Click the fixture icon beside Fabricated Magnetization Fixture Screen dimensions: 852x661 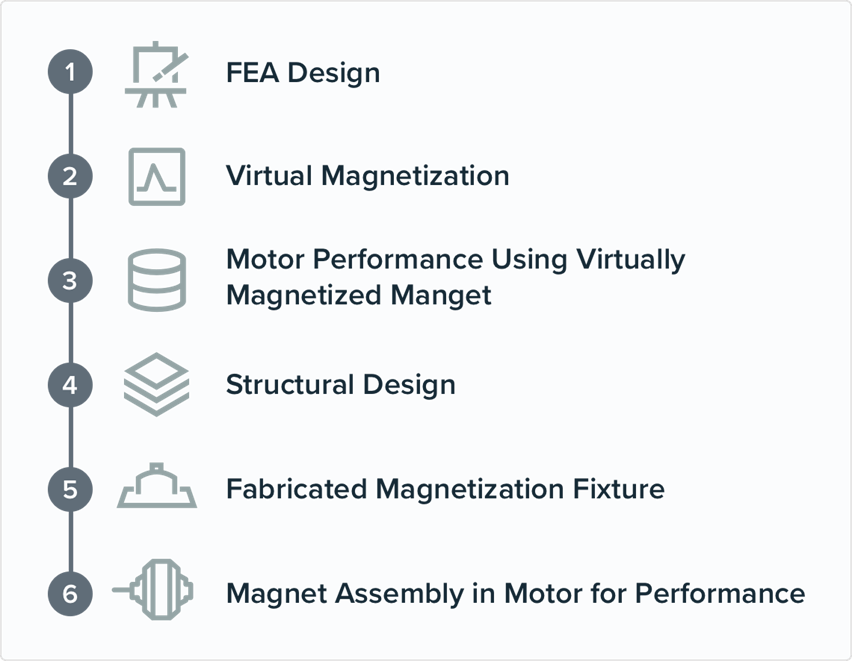pyautogui.click(x=156, y=485)
